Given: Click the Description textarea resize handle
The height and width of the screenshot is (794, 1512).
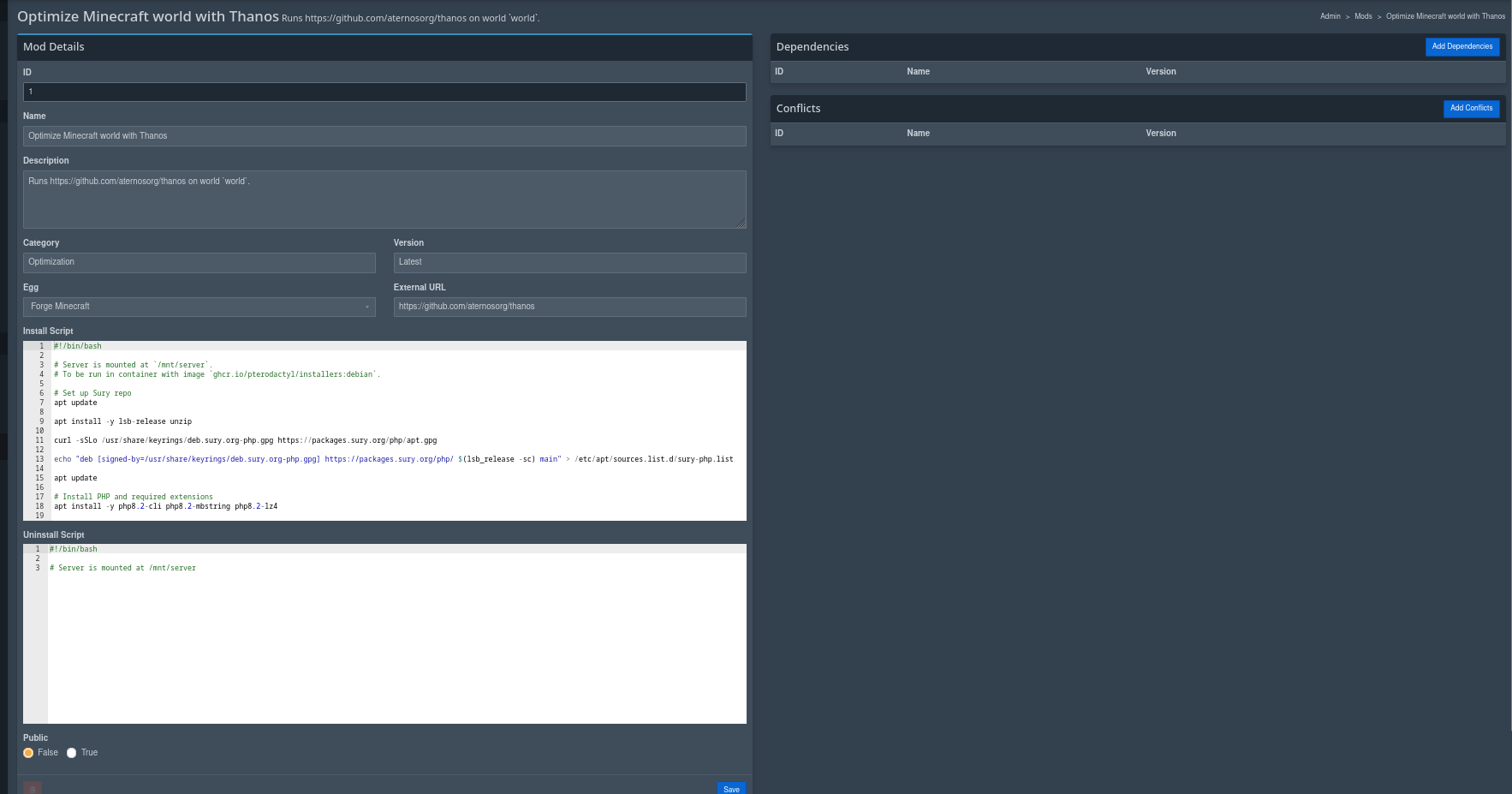Looking at the screenshot, I should [741, 224].
